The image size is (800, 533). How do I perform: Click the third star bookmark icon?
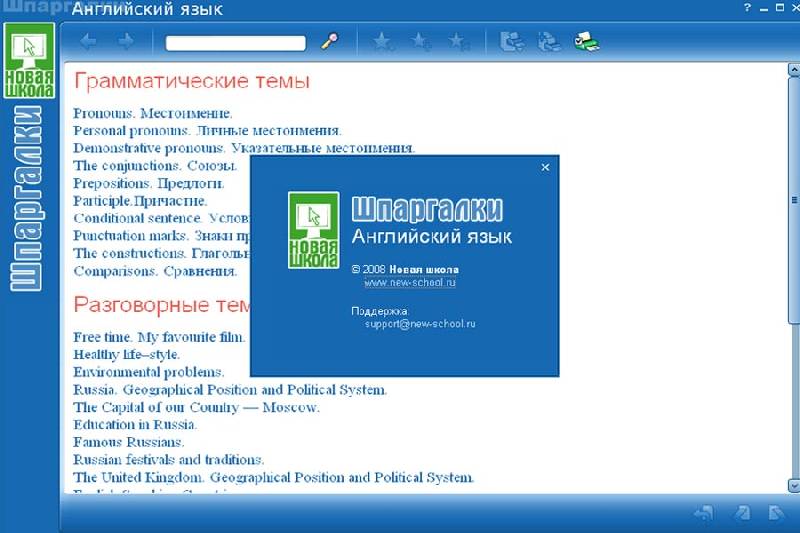(458, 42)
